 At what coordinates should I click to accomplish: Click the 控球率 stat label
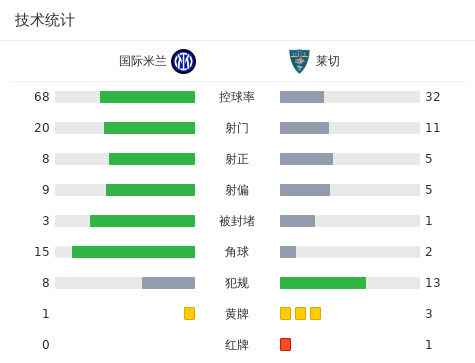click(x=237, y=97)
